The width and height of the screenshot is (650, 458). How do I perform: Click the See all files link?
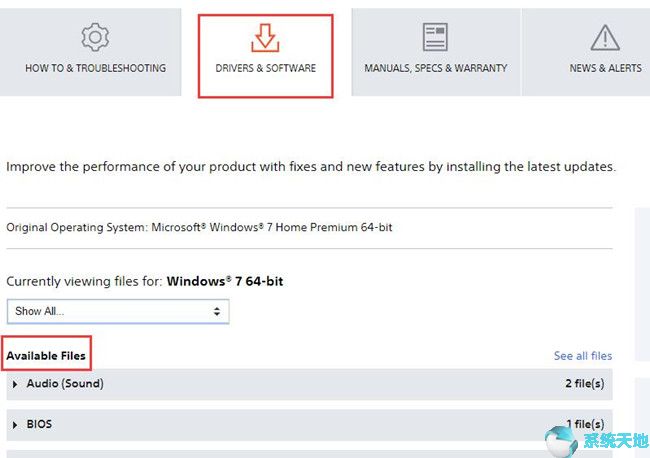(582, 356)
